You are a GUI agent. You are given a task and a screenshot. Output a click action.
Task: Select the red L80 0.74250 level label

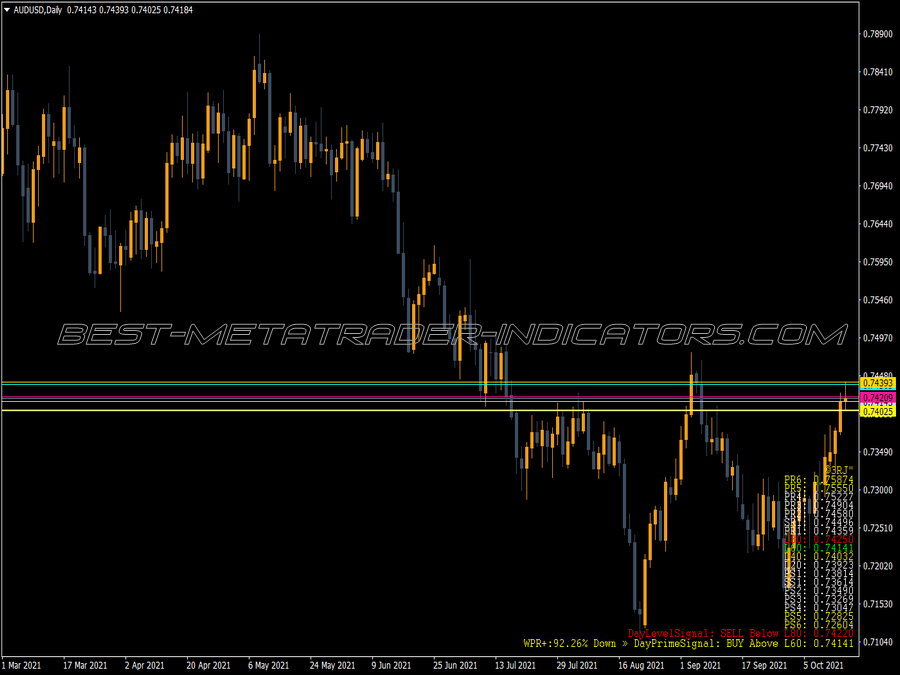click(x=818, y=540)
